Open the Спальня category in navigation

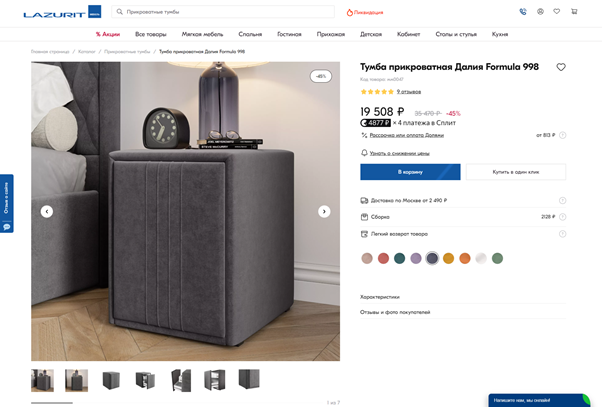250,34
